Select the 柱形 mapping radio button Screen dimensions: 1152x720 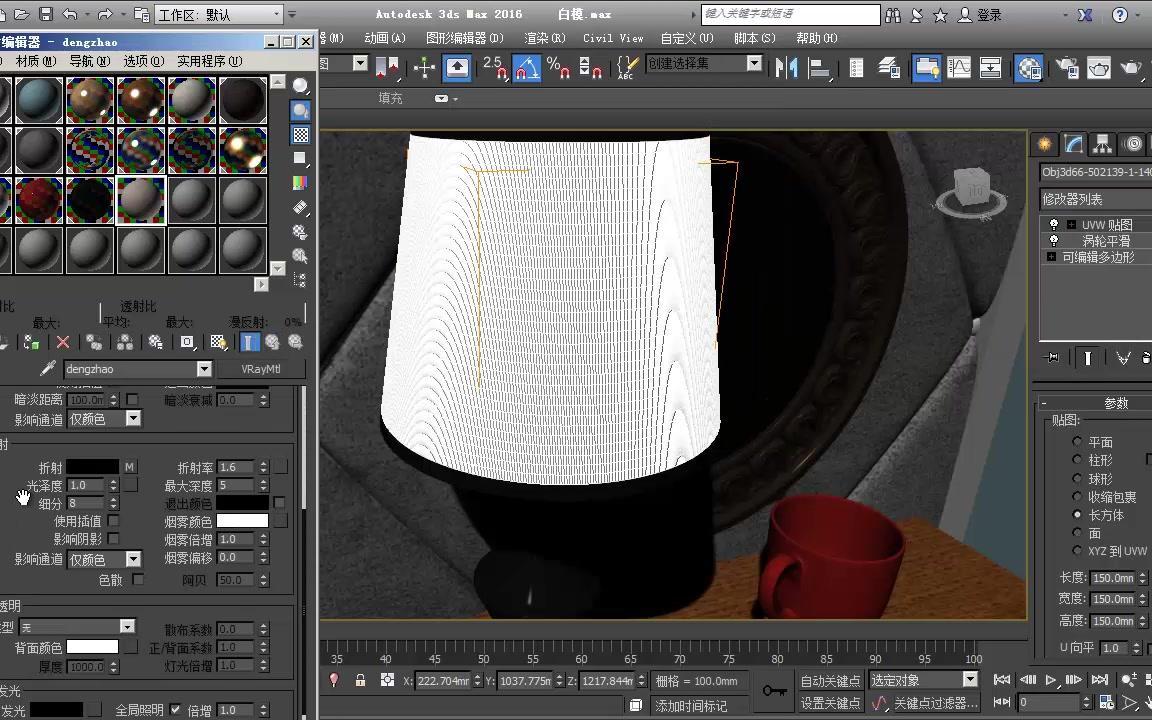[x=1079, y=459]
